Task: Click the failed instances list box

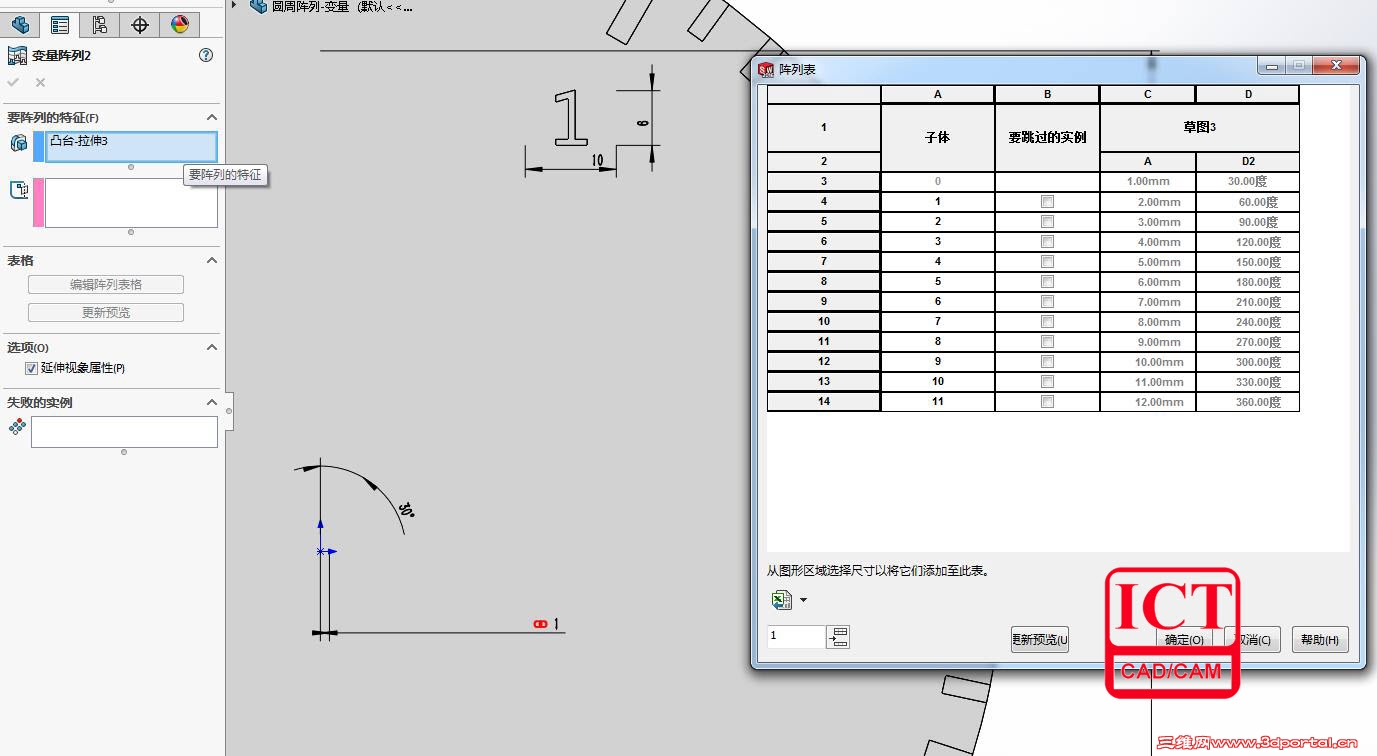Action: (124, 432)
